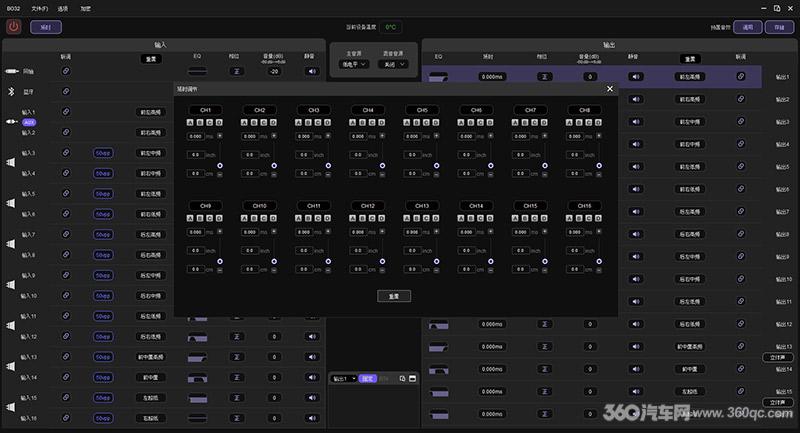This screenshot has width=800, height=433.
Task: Click link icon in the coaxial input row
Action: coord(66,71)
